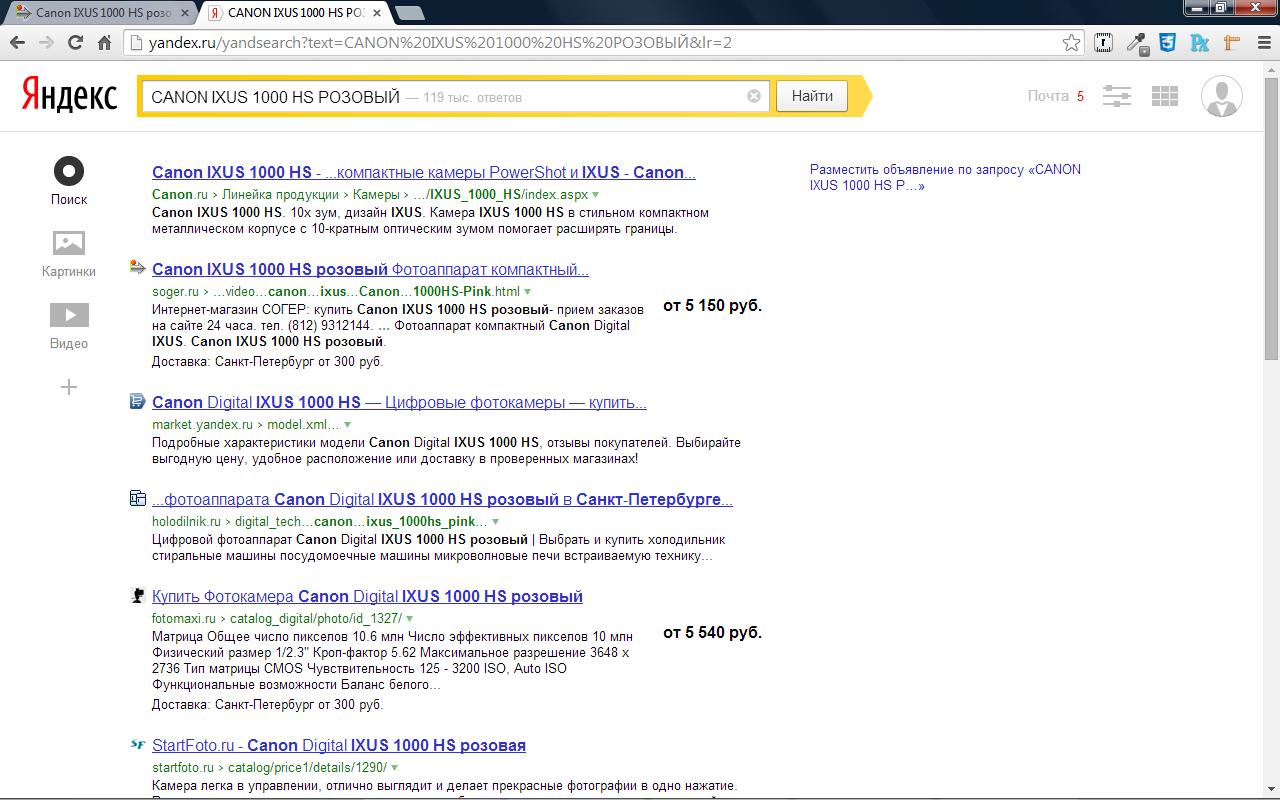Expand the arrow after ixus_1000hs_pink URL

pyautogui.click(x=496, y=522)
